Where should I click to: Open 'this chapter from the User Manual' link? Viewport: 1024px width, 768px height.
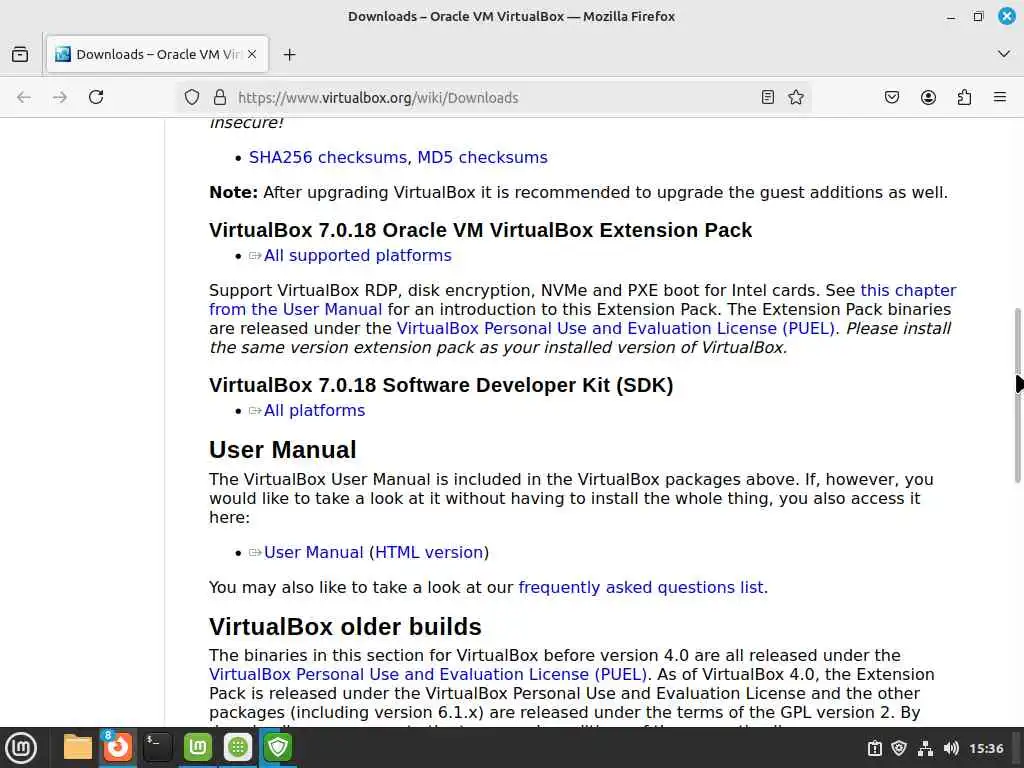pos(583,300)
